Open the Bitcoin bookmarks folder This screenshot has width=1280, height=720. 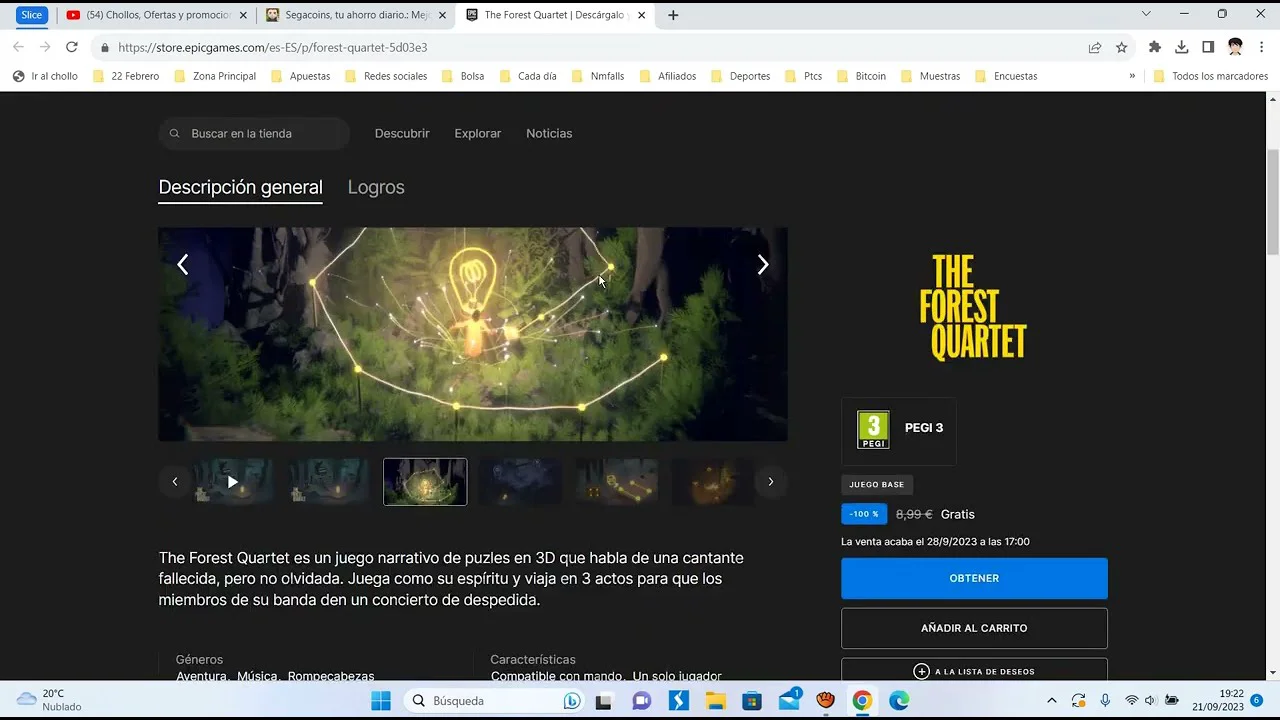pos(861,76)
